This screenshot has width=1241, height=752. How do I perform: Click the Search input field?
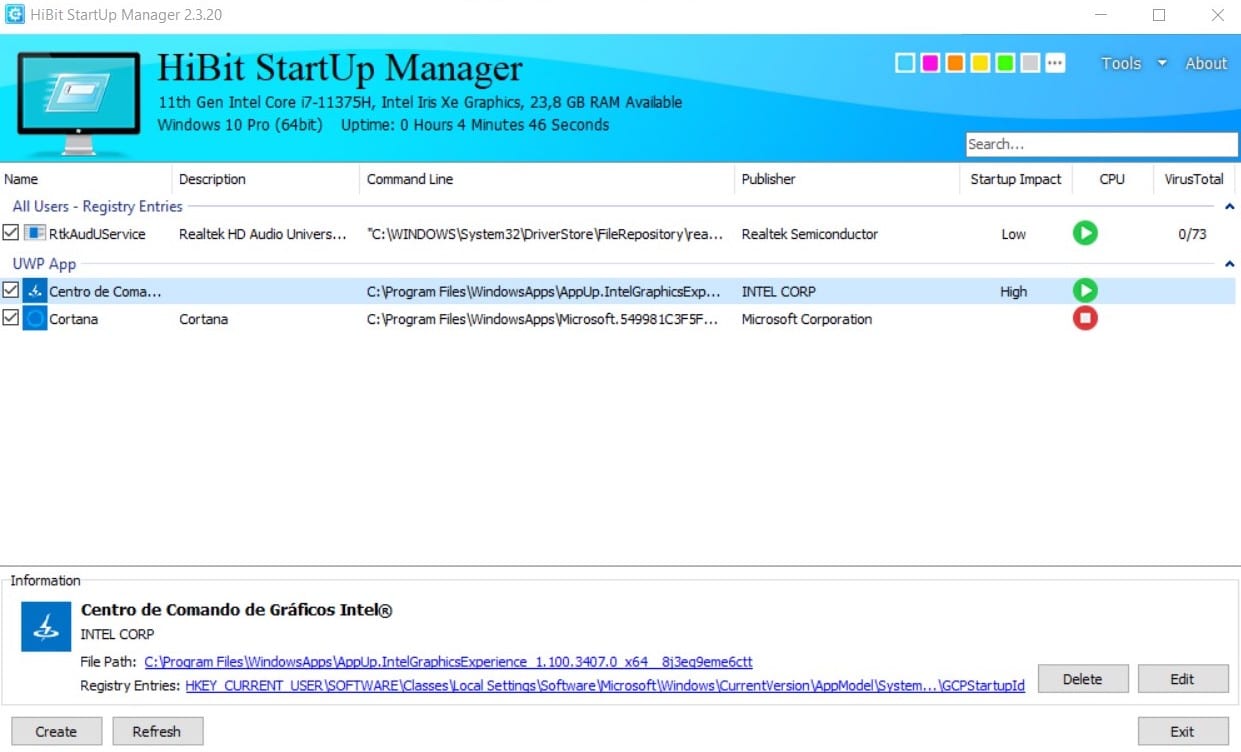pos(1101,144)
